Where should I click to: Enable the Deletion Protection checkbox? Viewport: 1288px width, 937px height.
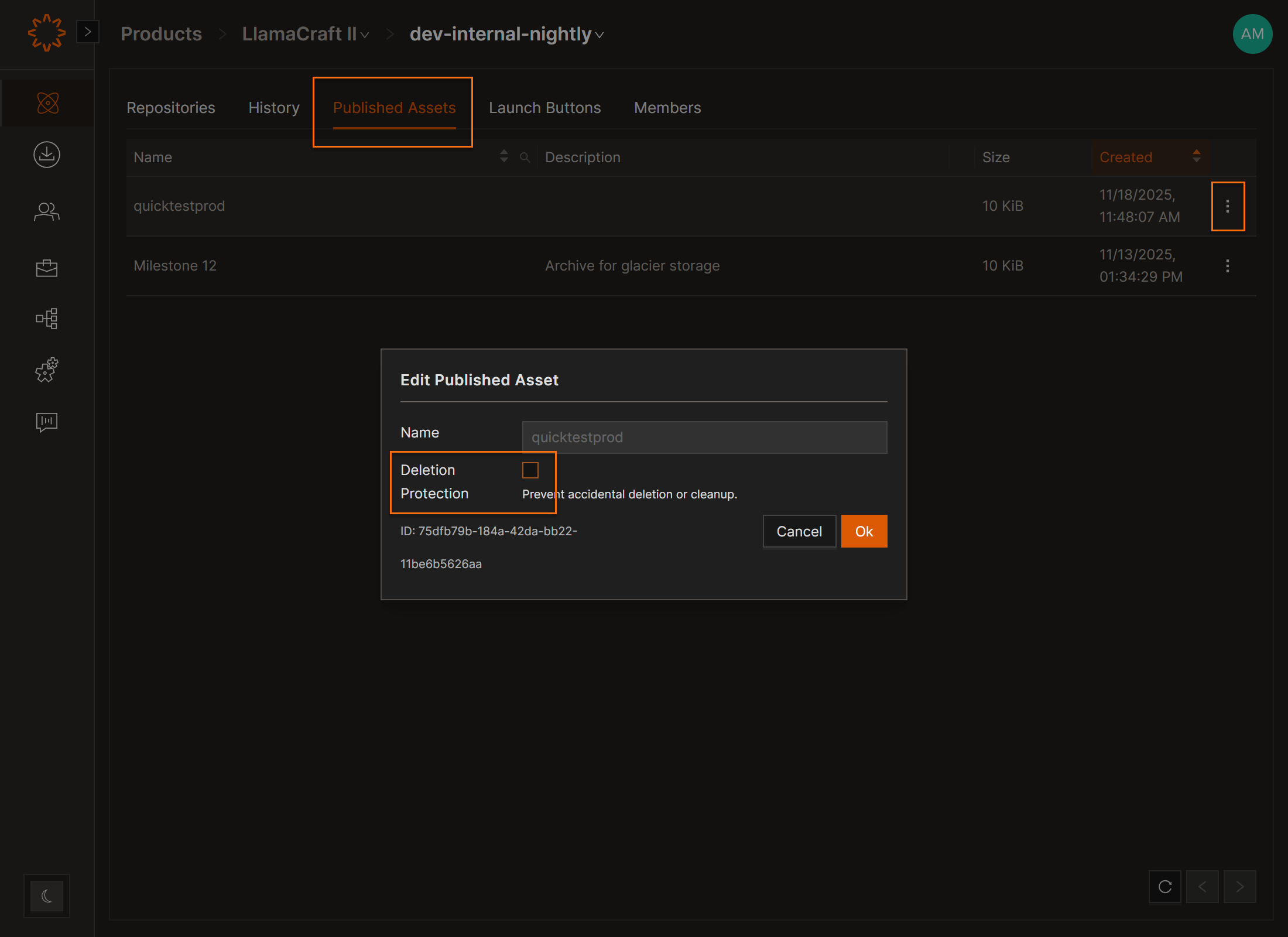530,470
